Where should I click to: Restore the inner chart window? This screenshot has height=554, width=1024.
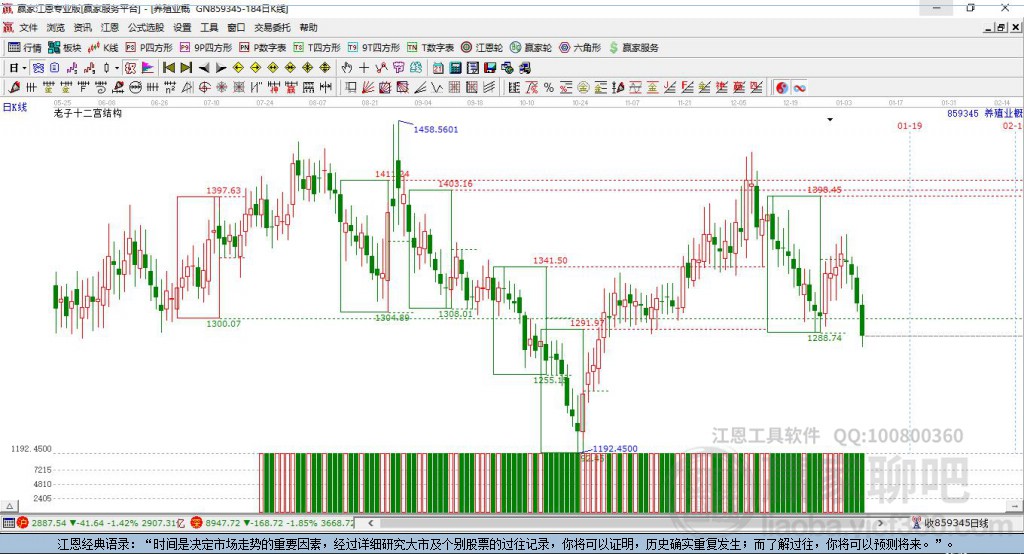(1001, 27)
